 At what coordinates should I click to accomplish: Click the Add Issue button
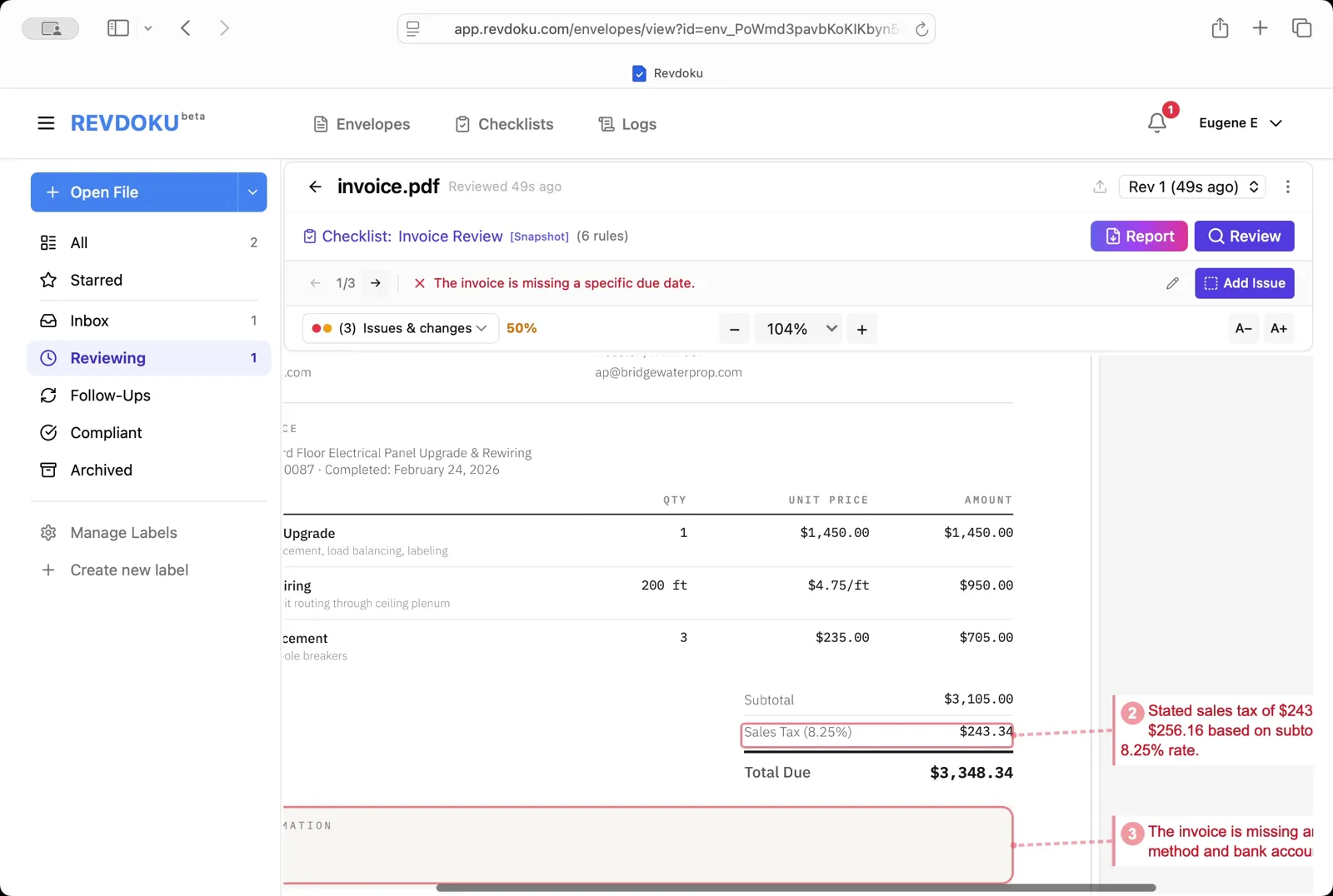pyautogui.click(x=1244, y=283)
